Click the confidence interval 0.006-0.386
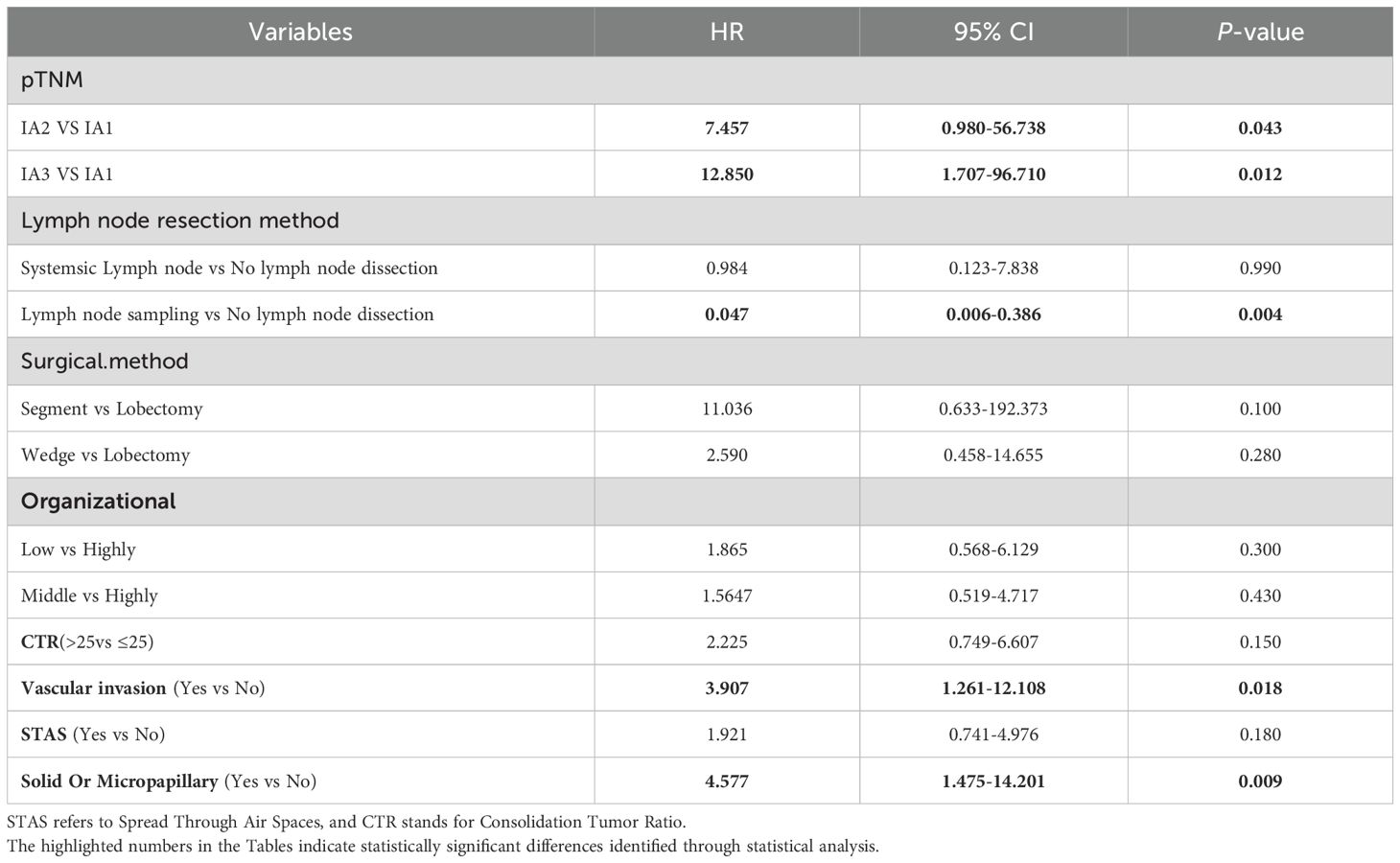 pyautogui.click(x=993, y=315)
